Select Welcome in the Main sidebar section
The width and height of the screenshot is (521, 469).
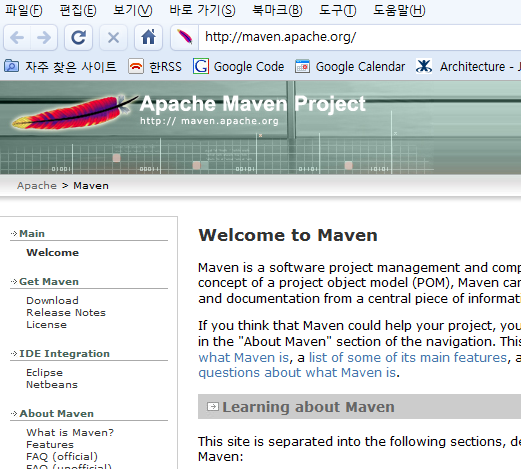coord(53,253)
